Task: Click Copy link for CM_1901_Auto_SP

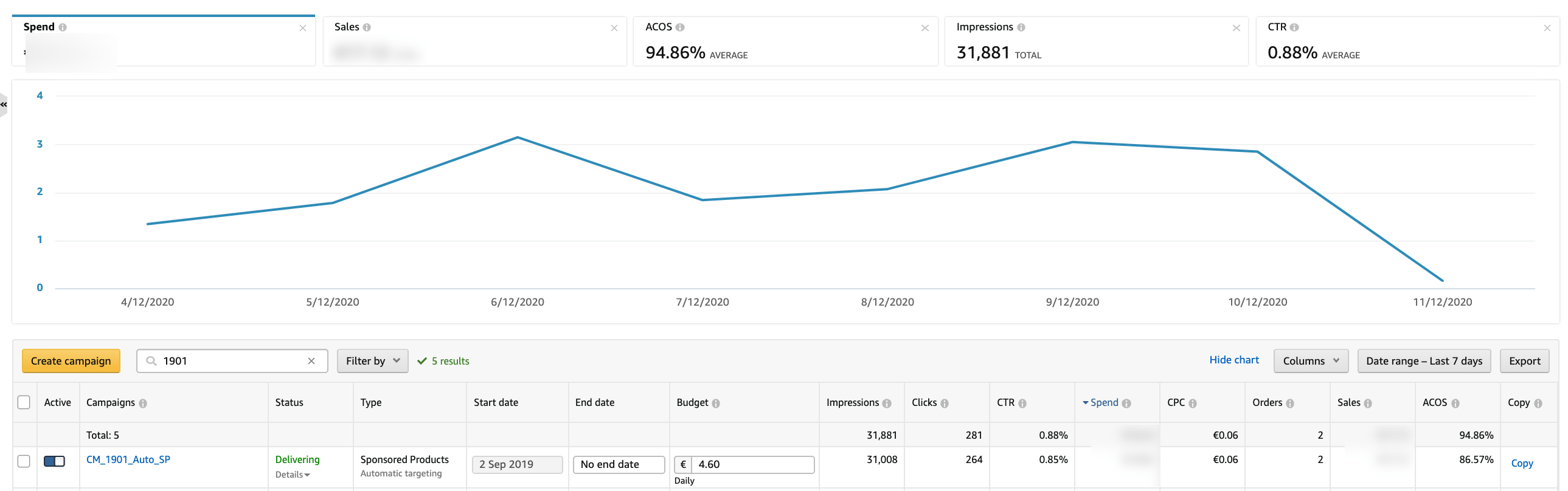Action: 1522,464
